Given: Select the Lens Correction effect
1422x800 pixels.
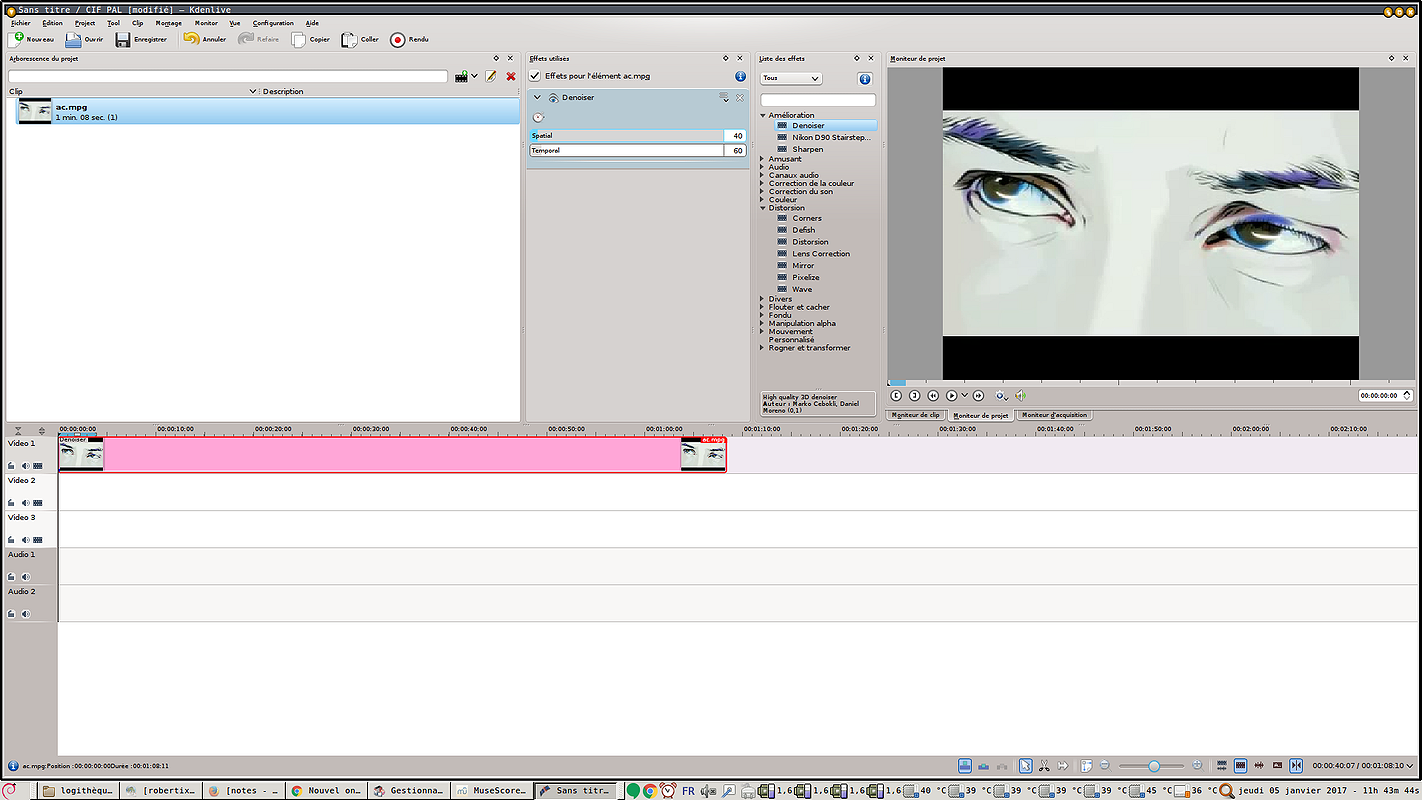Looking at the screenshot, I should 821,254.
